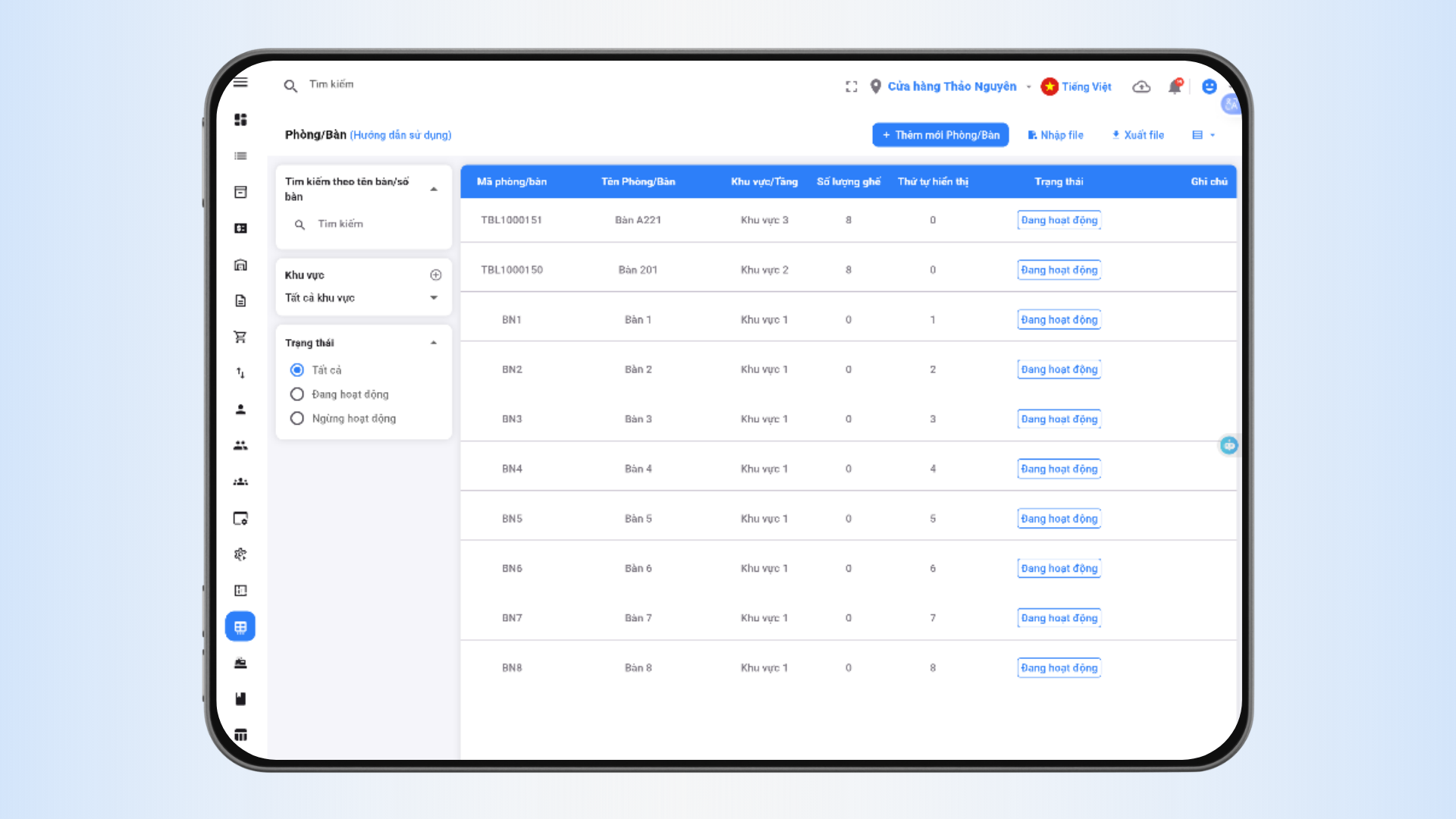Click the cloud upload icon
The height and width of the screenshot is (819, 1456).
pos(1141,86)
